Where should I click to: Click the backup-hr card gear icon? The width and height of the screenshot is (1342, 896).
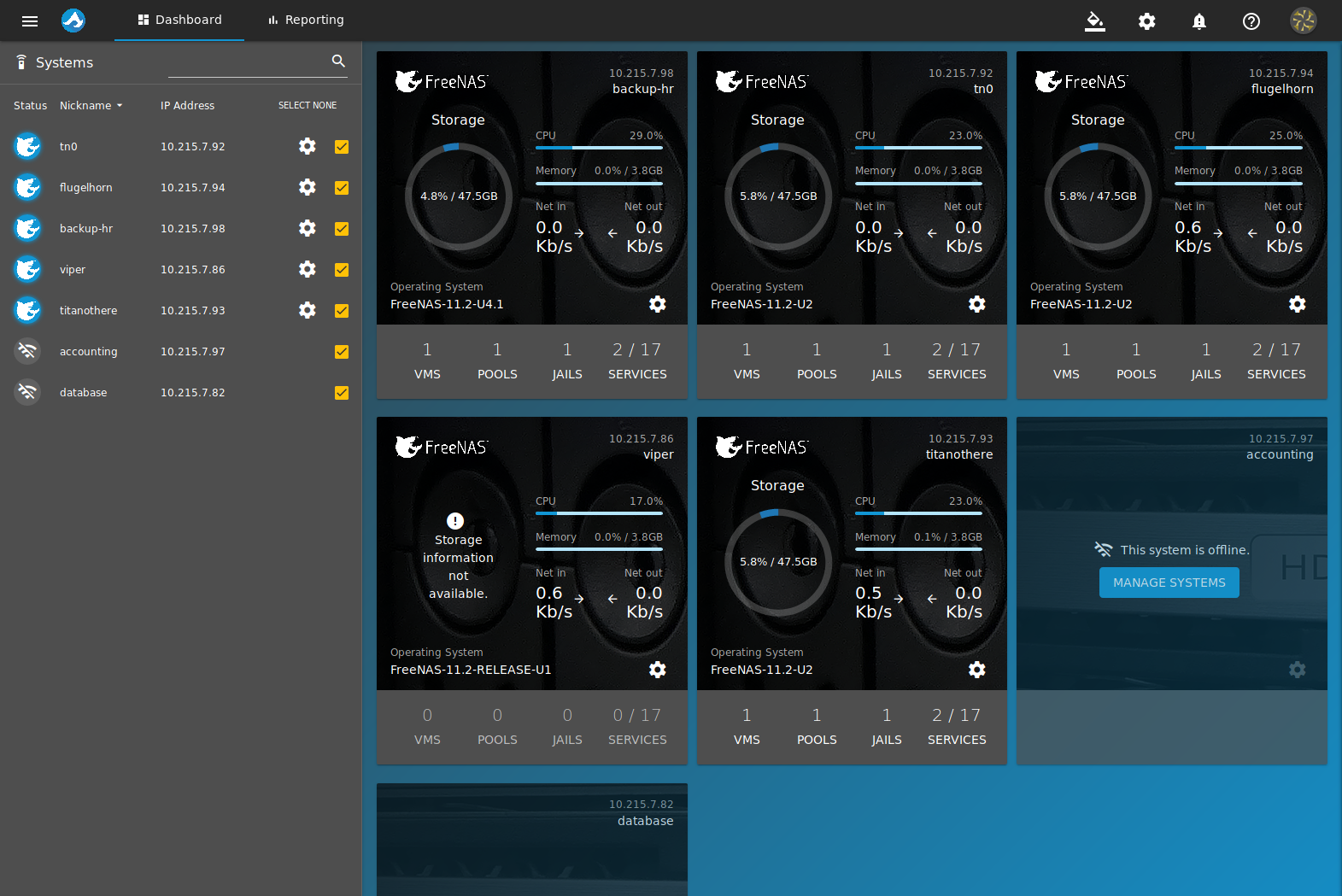tap(658, 304)
